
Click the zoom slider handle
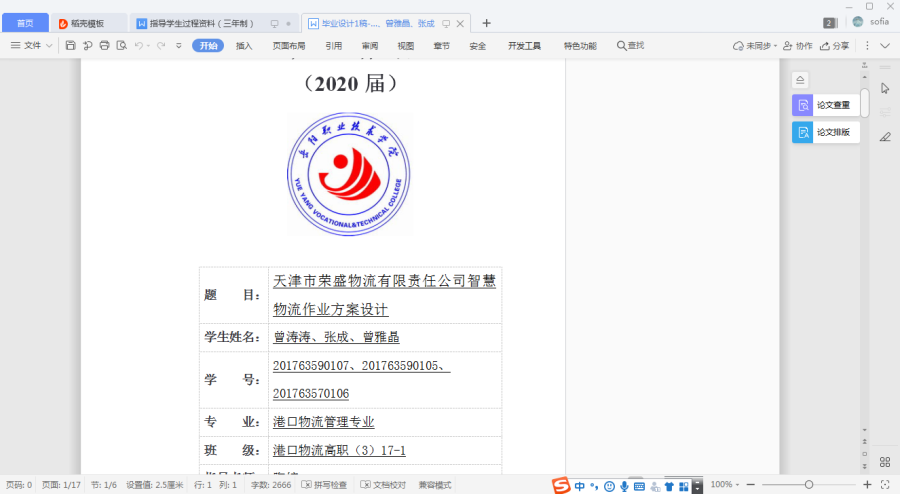coord(809,485)
